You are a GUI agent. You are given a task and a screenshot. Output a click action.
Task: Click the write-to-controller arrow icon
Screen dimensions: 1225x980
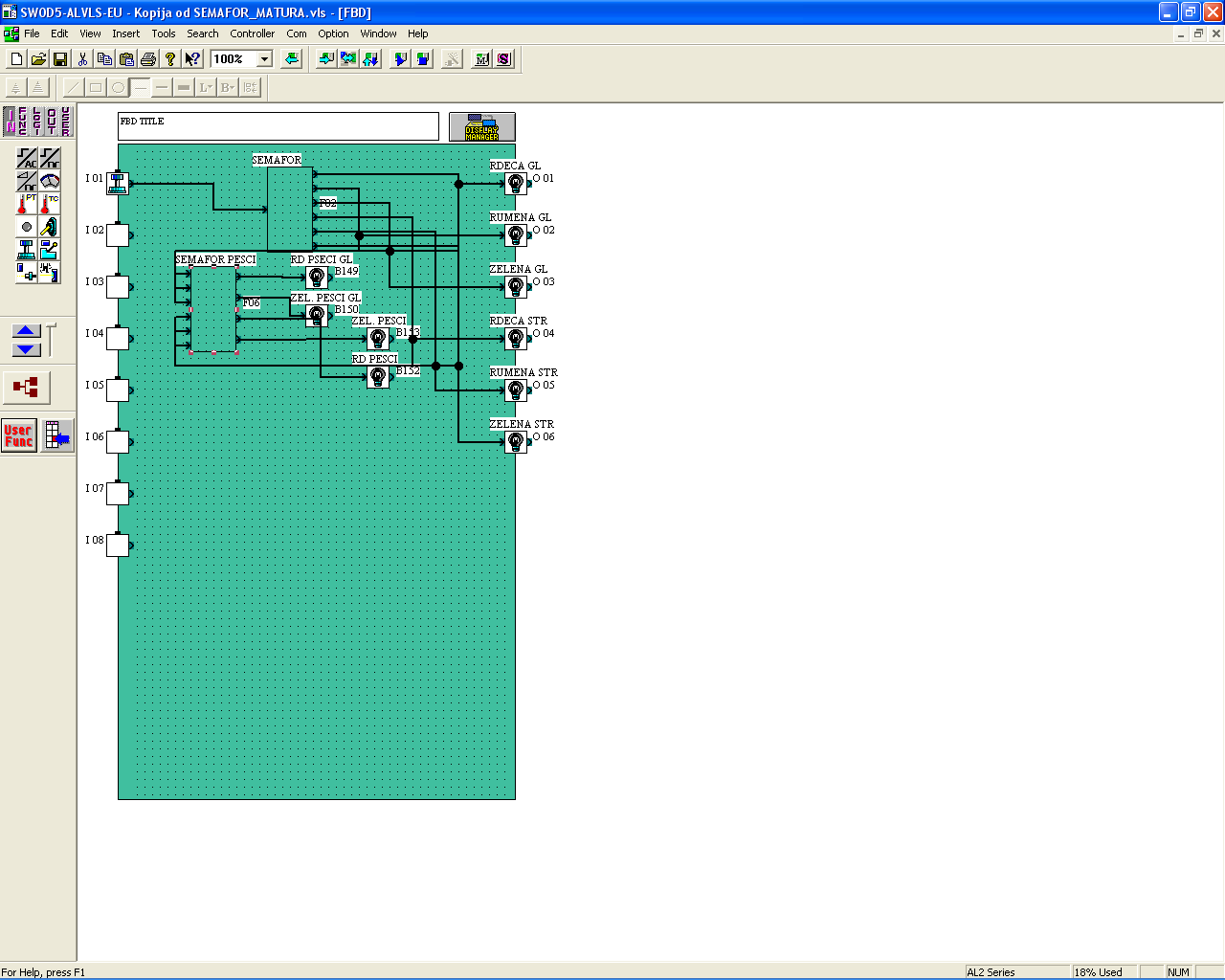pos(326,58)
